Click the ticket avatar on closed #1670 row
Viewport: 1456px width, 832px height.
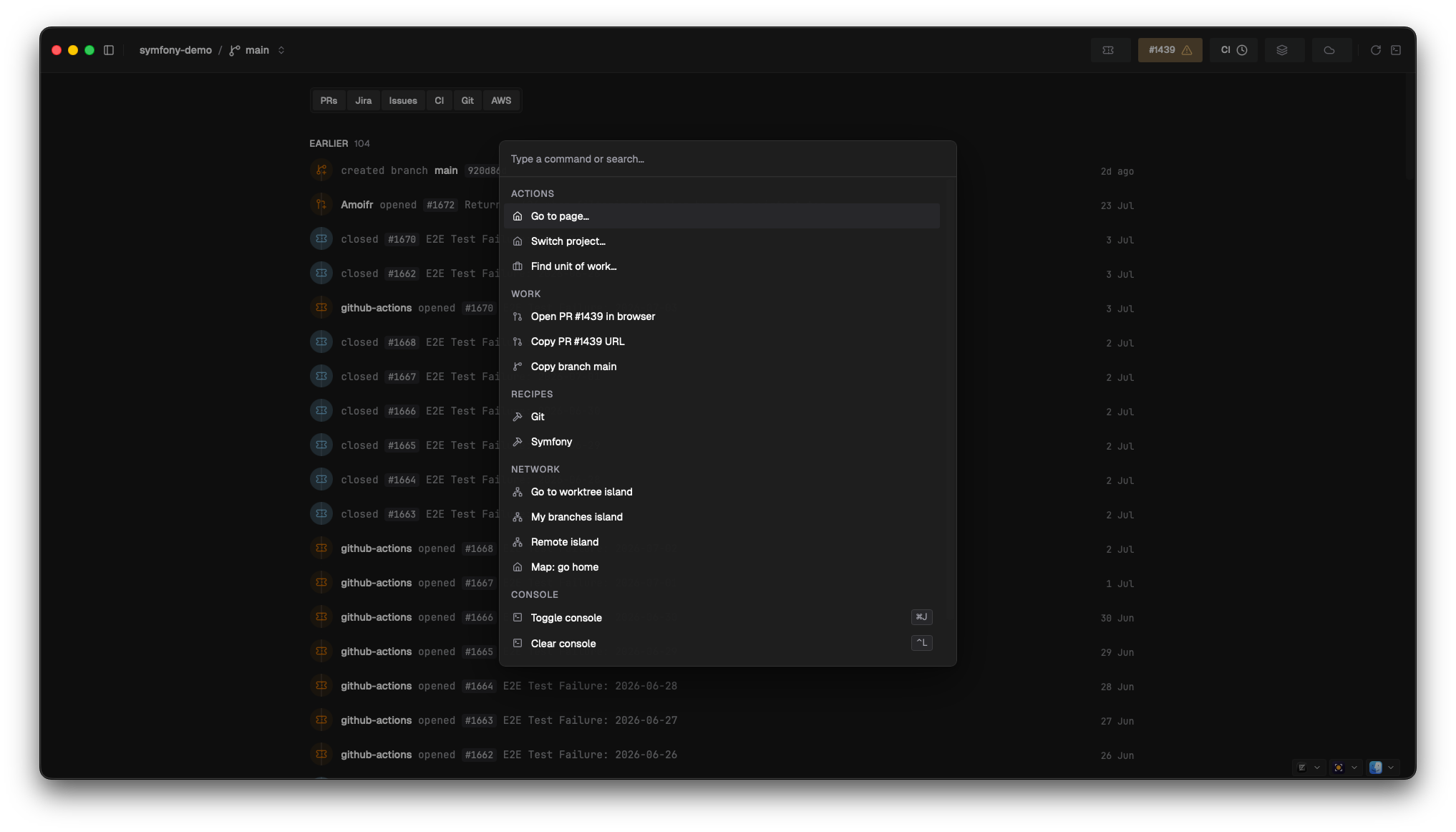point(321,239)
